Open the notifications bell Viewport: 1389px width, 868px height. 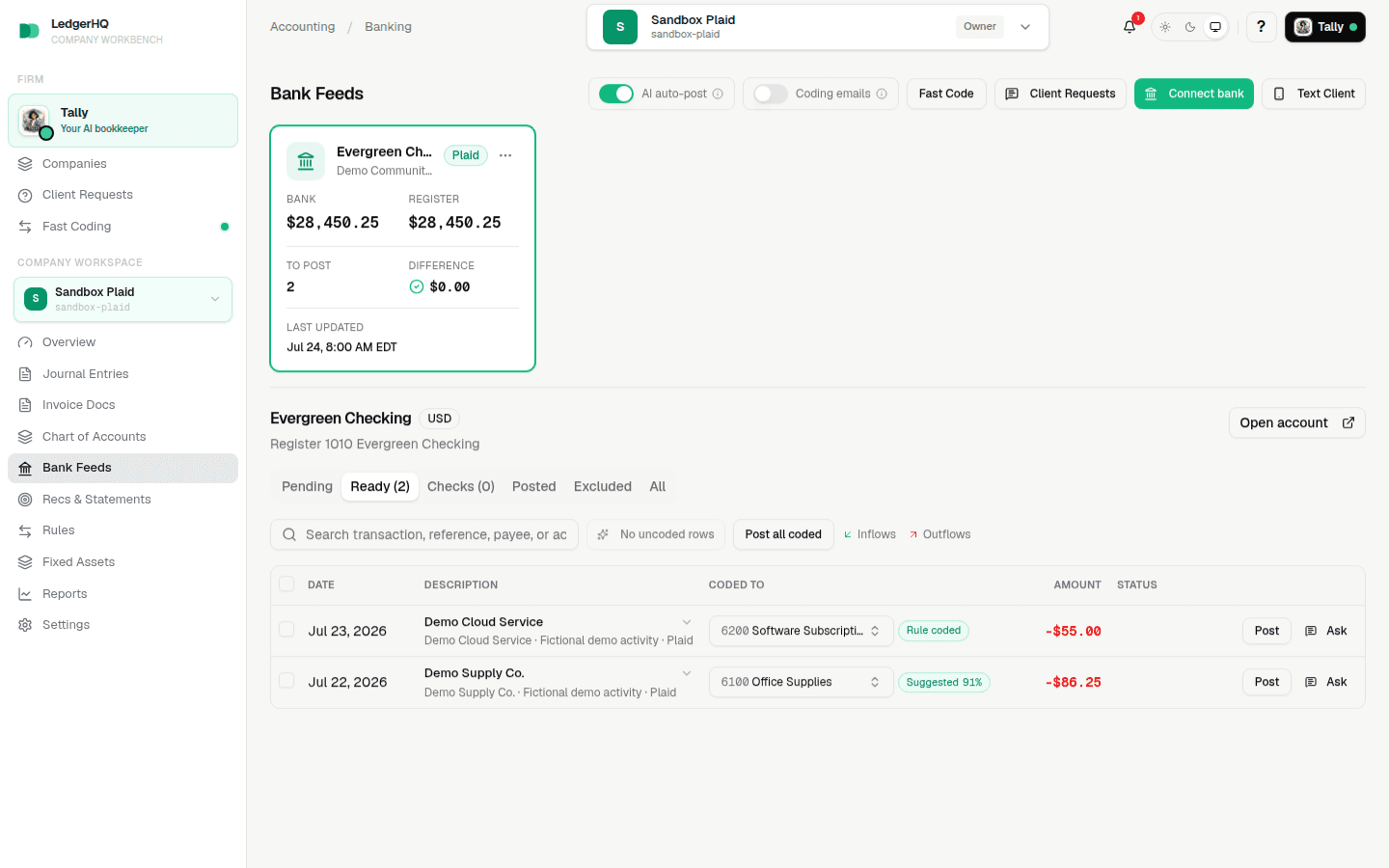tap(1130, 27)
